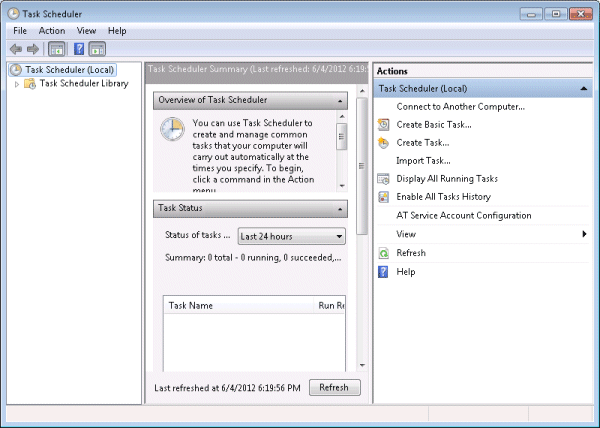This screenshot has height=428, width=600.
Task: Select Task Scheduler (Local) tree item
Action: point(70,70)
